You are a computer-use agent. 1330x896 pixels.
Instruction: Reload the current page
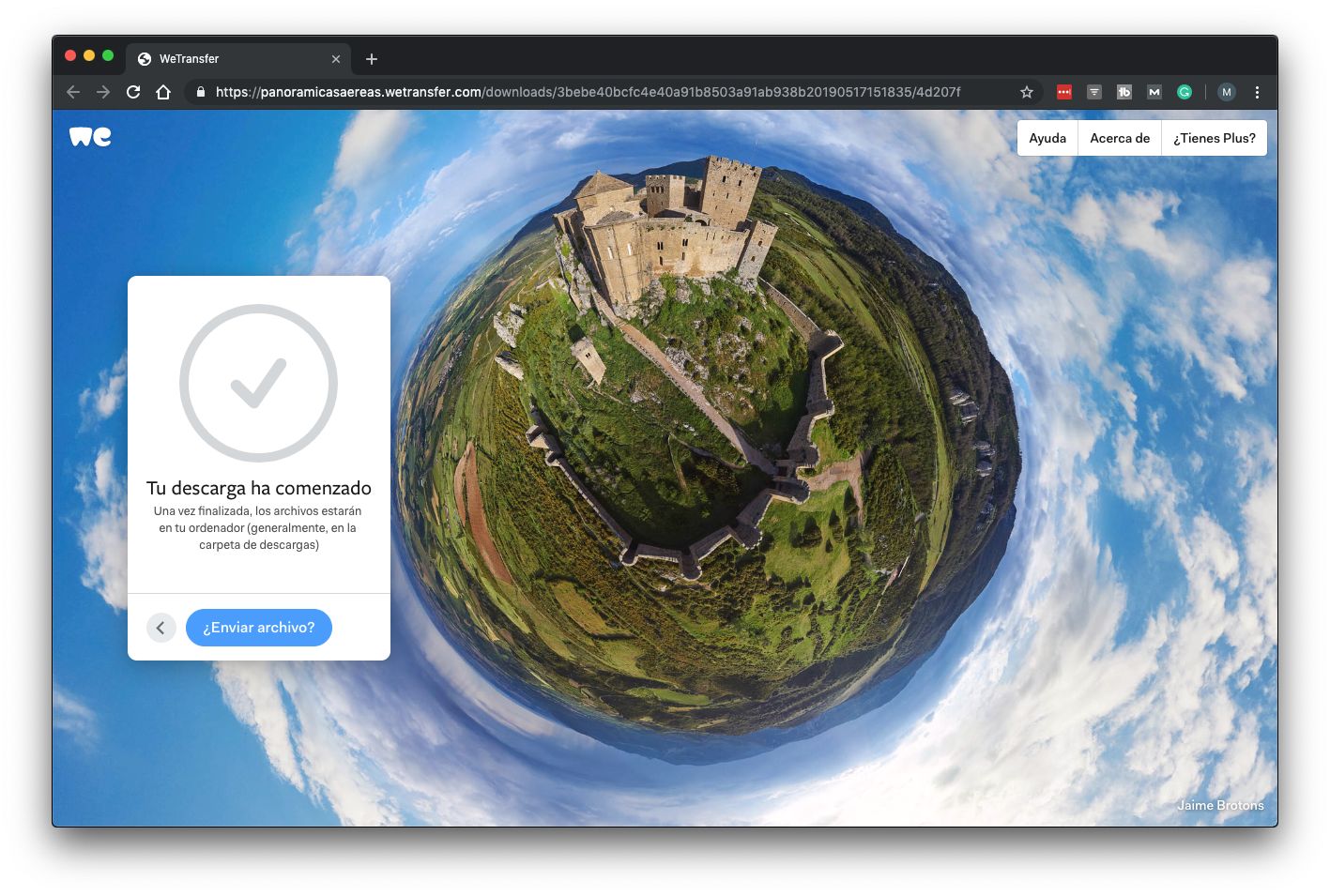(133, 92)
